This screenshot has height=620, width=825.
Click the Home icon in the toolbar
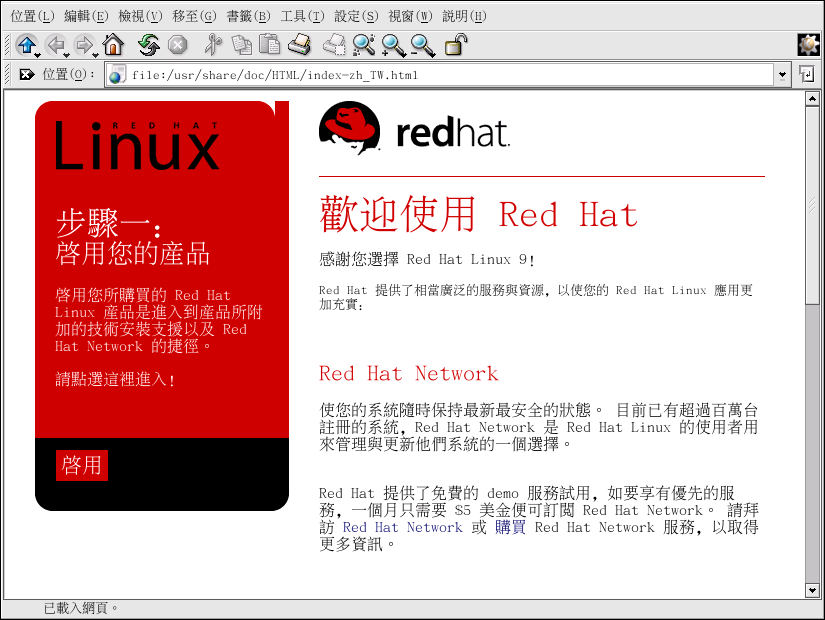(x=113, y=45)
